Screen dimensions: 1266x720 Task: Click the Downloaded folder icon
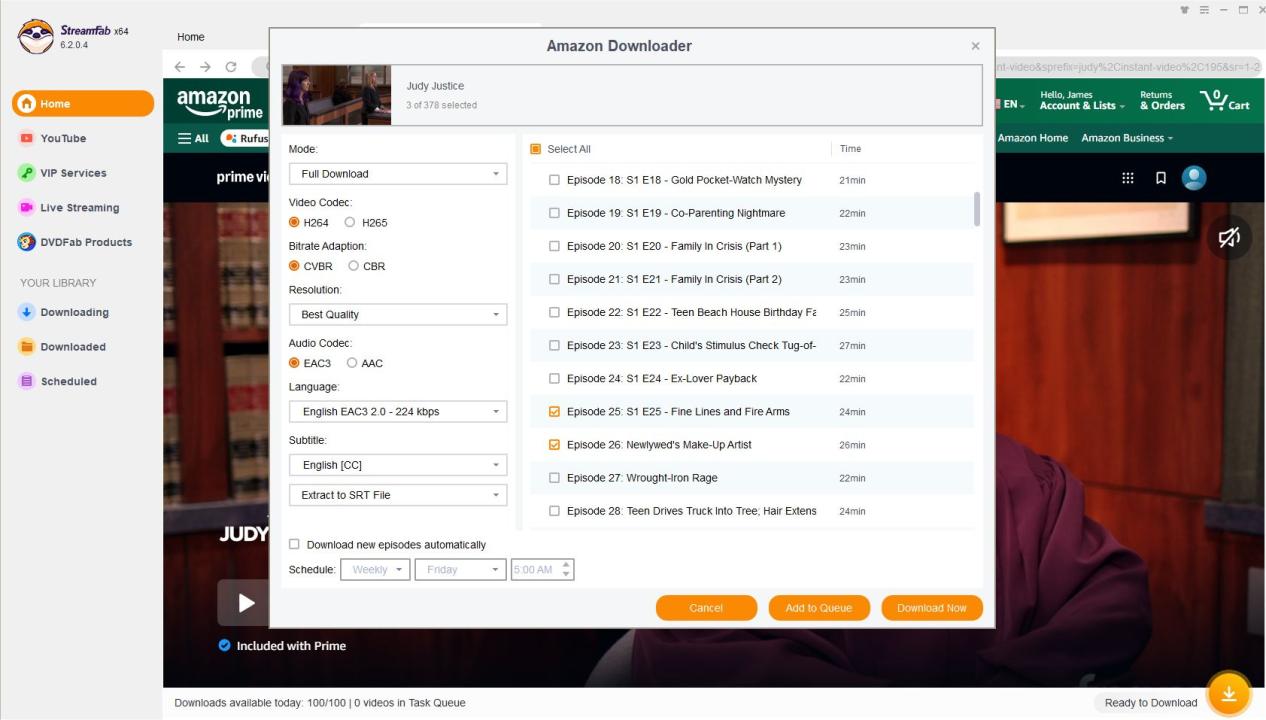click(x=27, y=347)
